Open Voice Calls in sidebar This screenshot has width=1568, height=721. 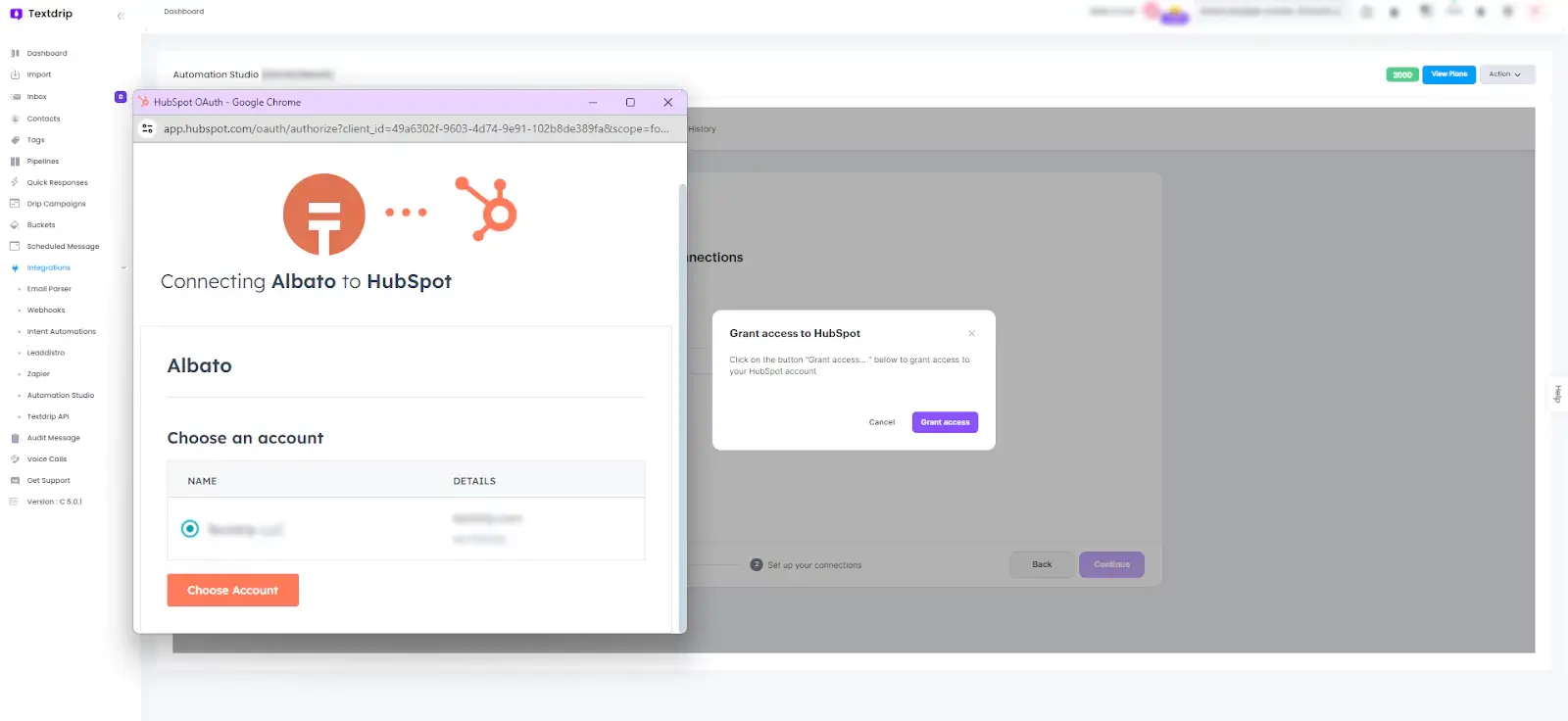(46, 459)
